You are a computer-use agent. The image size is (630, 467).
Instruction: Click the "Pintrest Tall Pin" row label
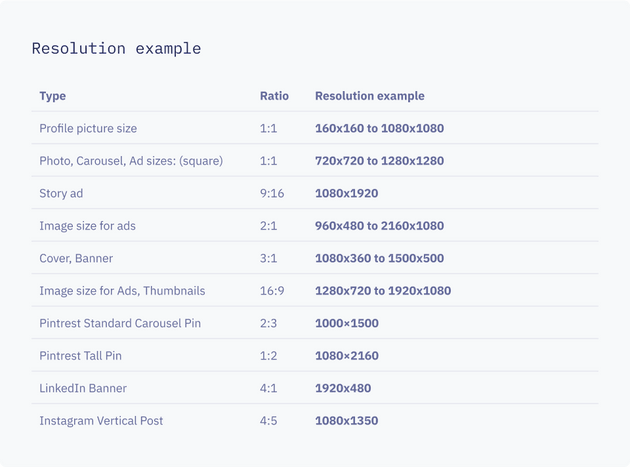click(x=81, y=356)
